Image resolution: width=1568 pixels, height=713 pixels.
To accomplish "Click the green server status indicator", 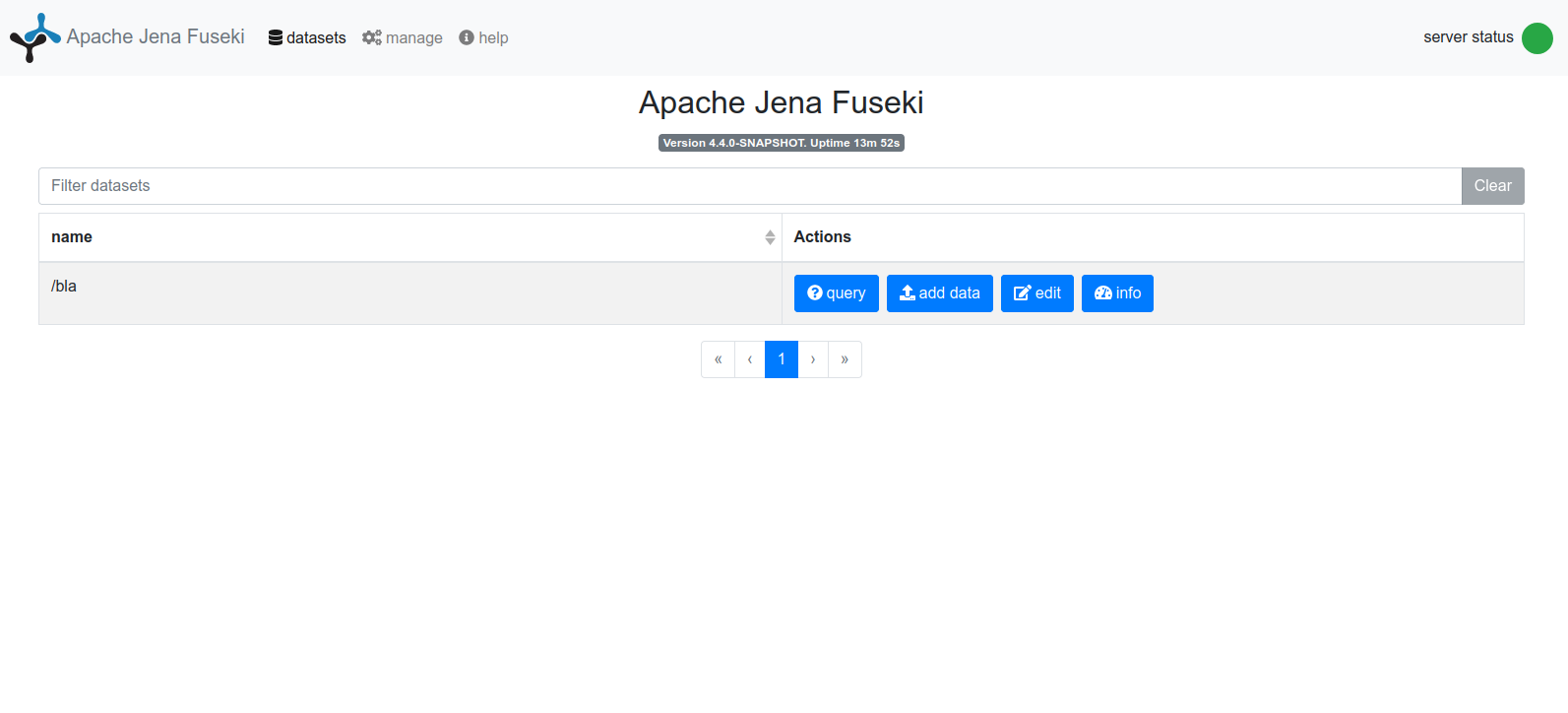I will [x=1537, y=37].
